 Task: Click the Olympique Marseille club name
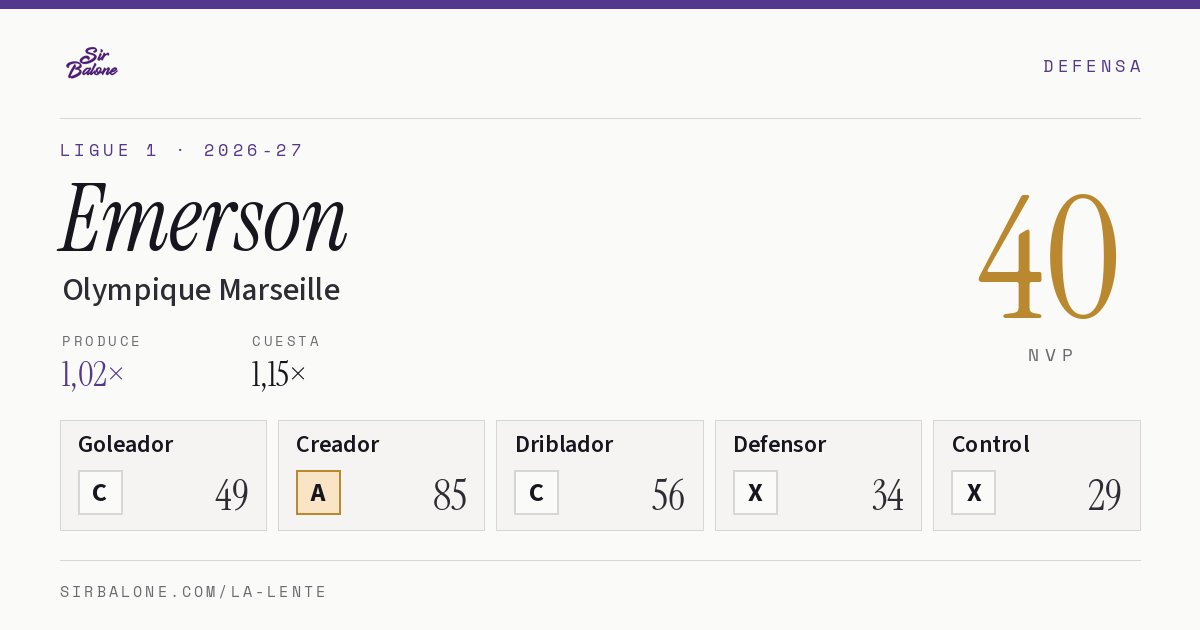tap(201, 290)
